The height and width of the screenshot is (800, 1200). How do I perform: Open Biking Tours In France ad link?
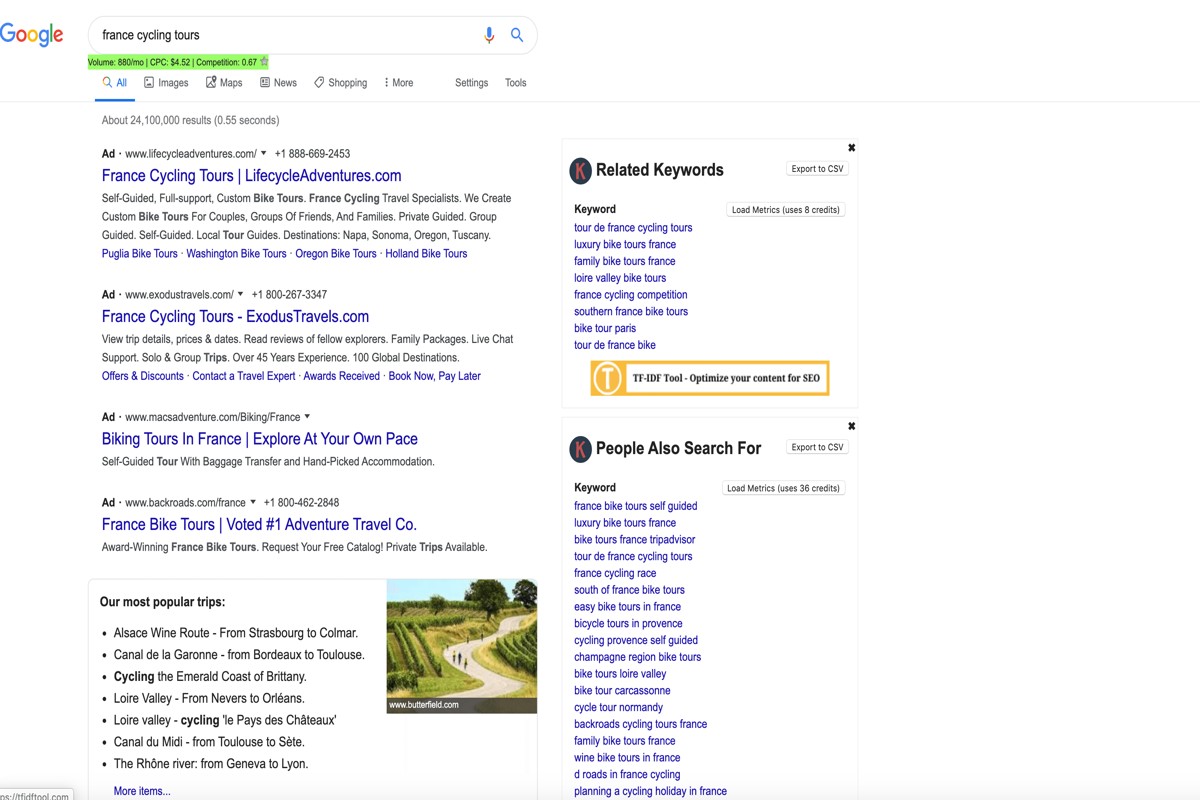coord(259,439)
